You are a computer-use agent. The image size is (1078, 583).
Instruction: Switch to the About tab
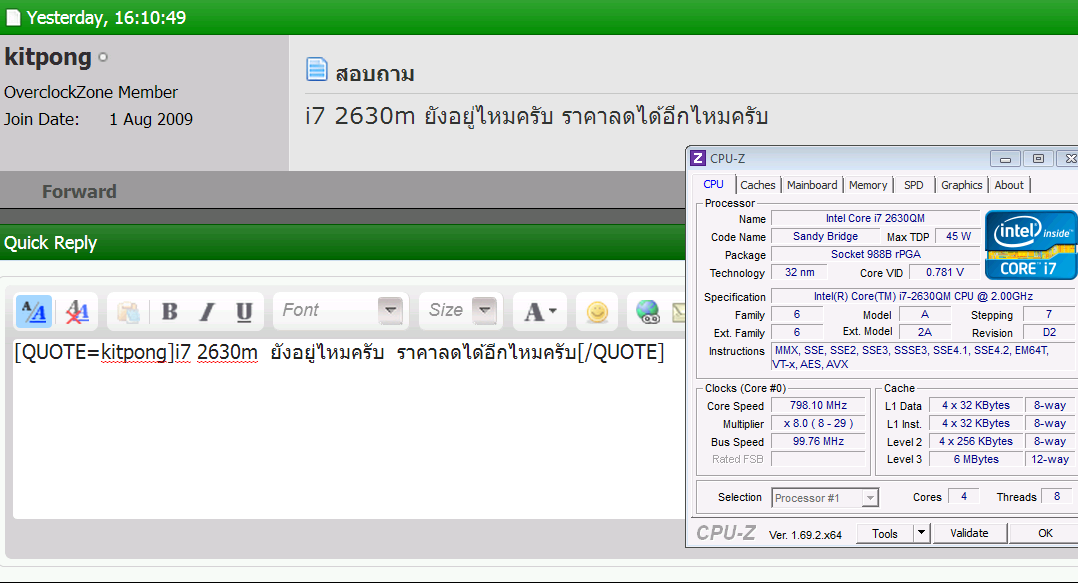[1009, 185]
